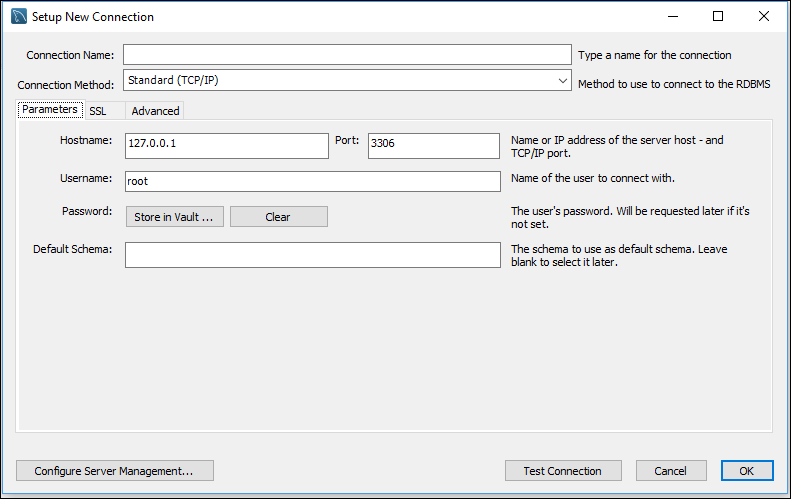Click the 'Connection Method:' label
The height and width of the screenshot is (499, 791).
click(x=66, y=85)
